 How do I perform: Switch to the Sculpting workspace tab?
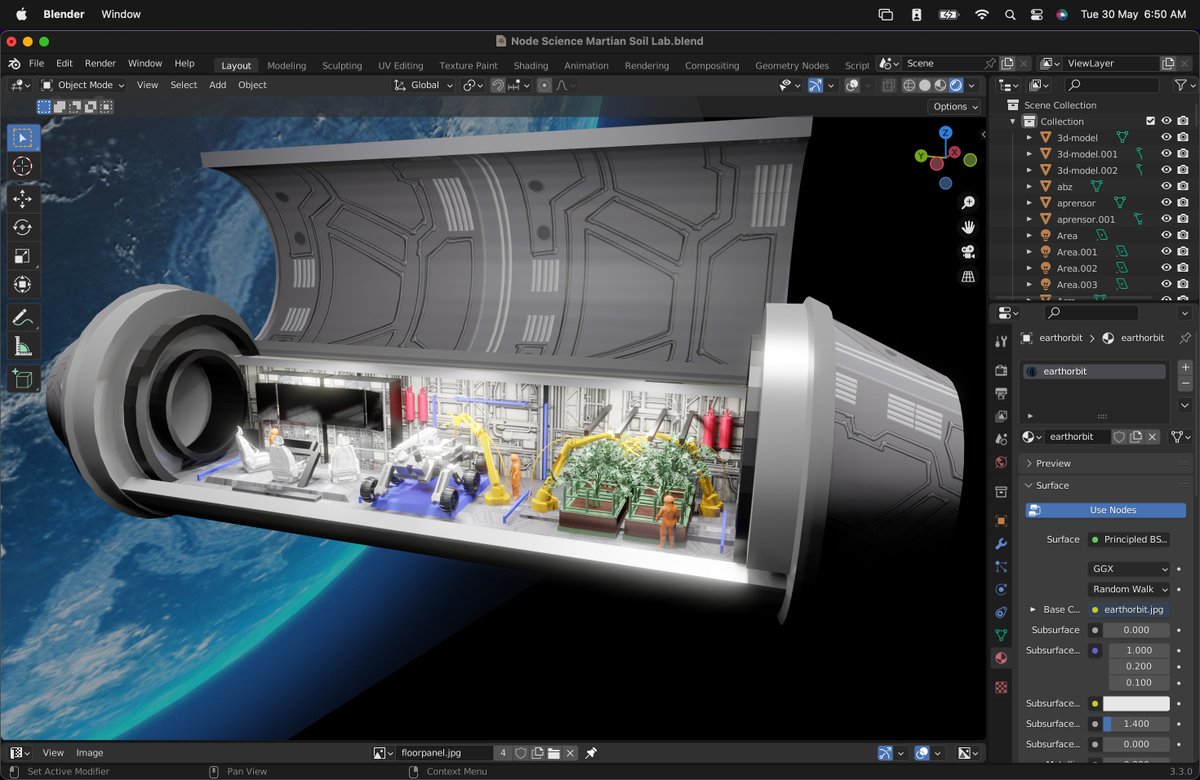tap(342, 66)
